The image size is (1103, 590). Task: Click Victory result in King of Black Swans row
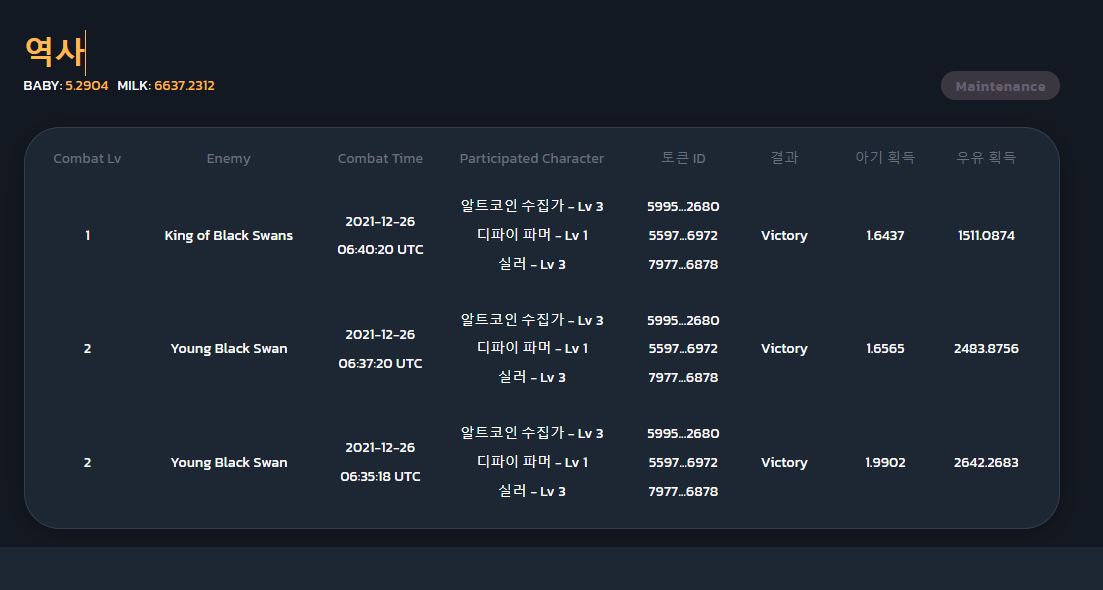coord(784,236)
